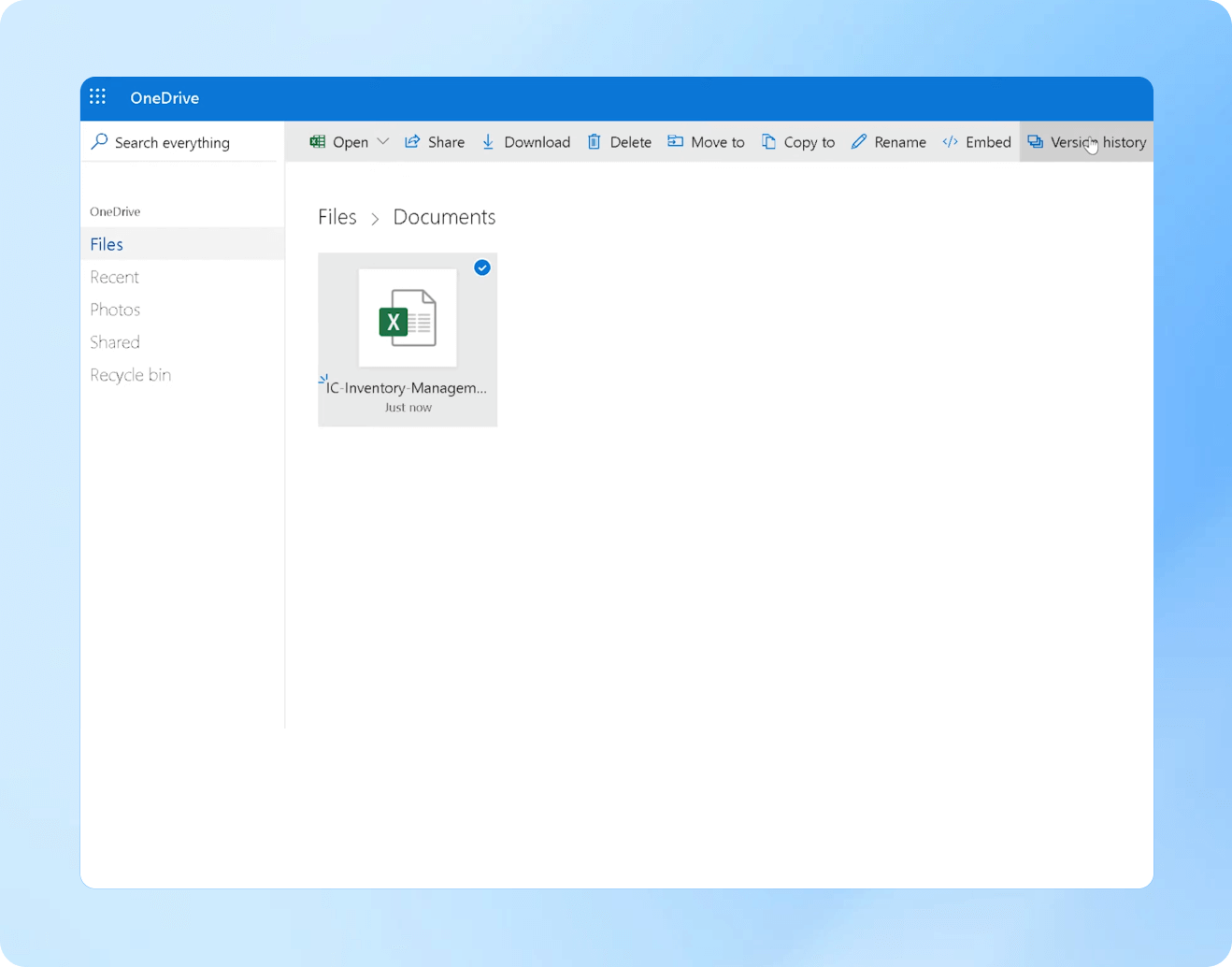Expand the Open dropdown chevron

coord(382,141)
